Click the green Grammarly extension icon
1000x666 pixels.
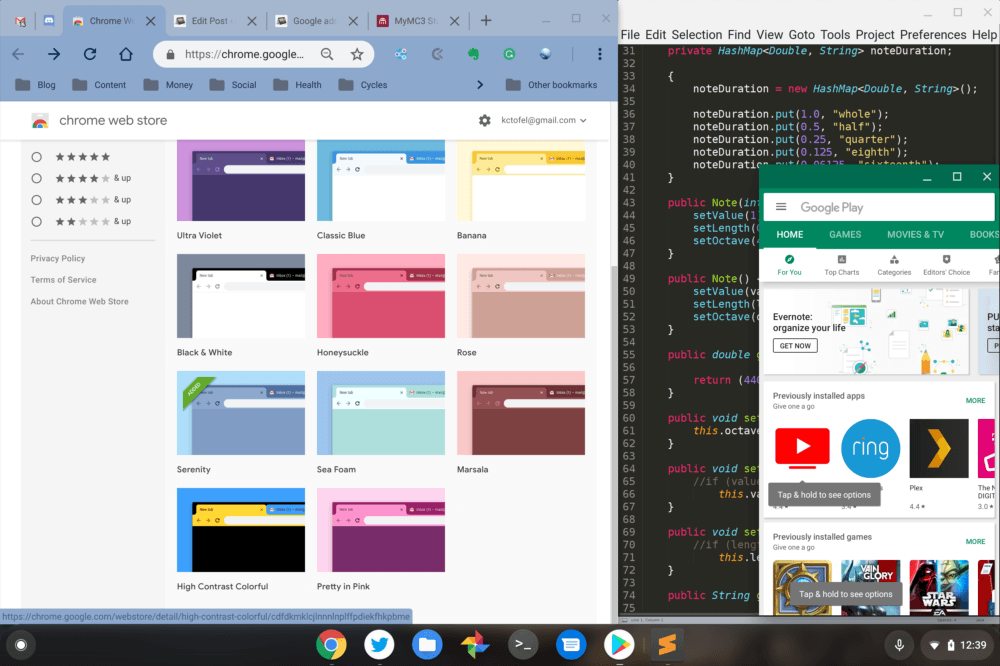point(509,54)
